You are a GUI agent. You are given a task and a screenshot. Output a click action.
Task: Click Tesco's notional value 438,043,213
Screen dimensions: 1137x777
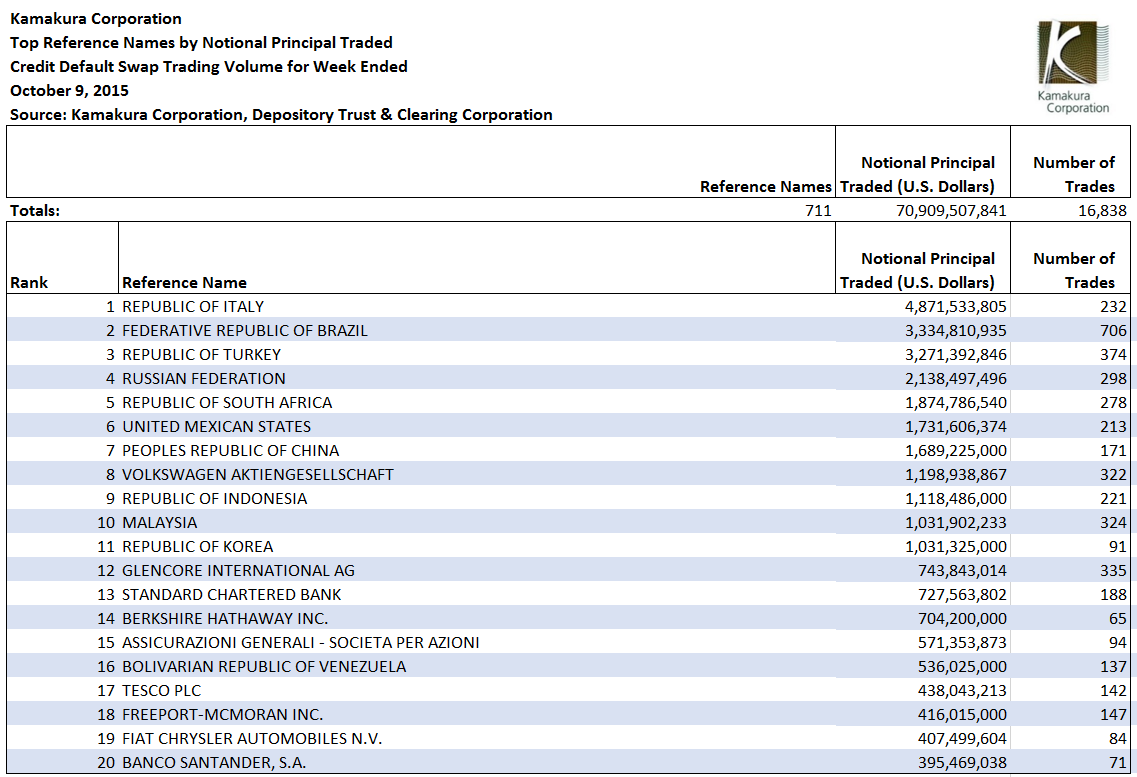click(962, 689)
